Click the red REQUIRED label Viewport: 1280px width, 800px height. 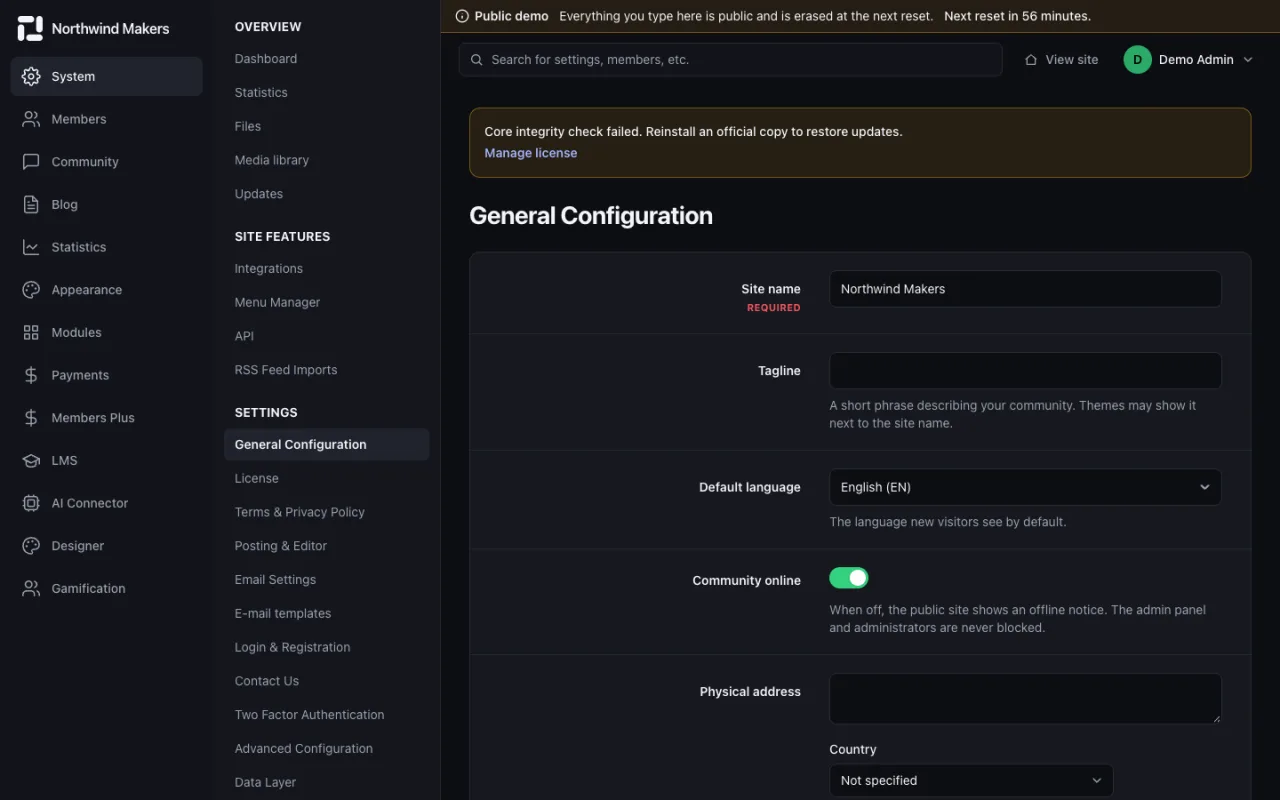pyautogui.click(x=774, y=308)
